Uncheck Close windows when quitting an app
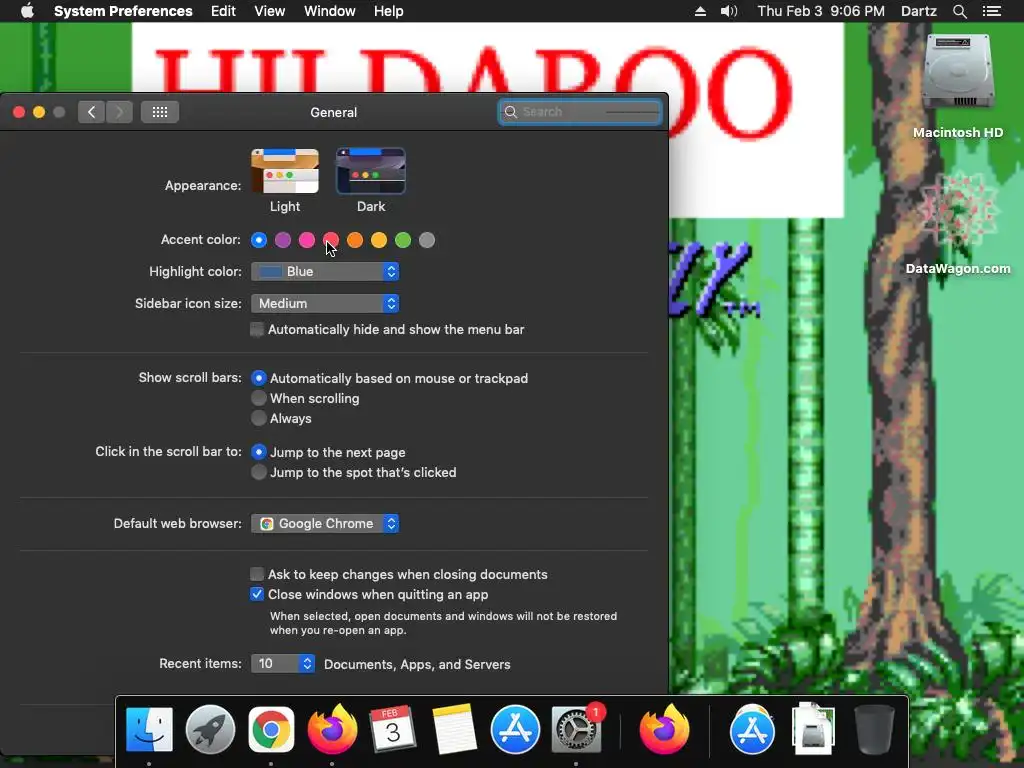Screen dimensions: 1024x768 257,594
